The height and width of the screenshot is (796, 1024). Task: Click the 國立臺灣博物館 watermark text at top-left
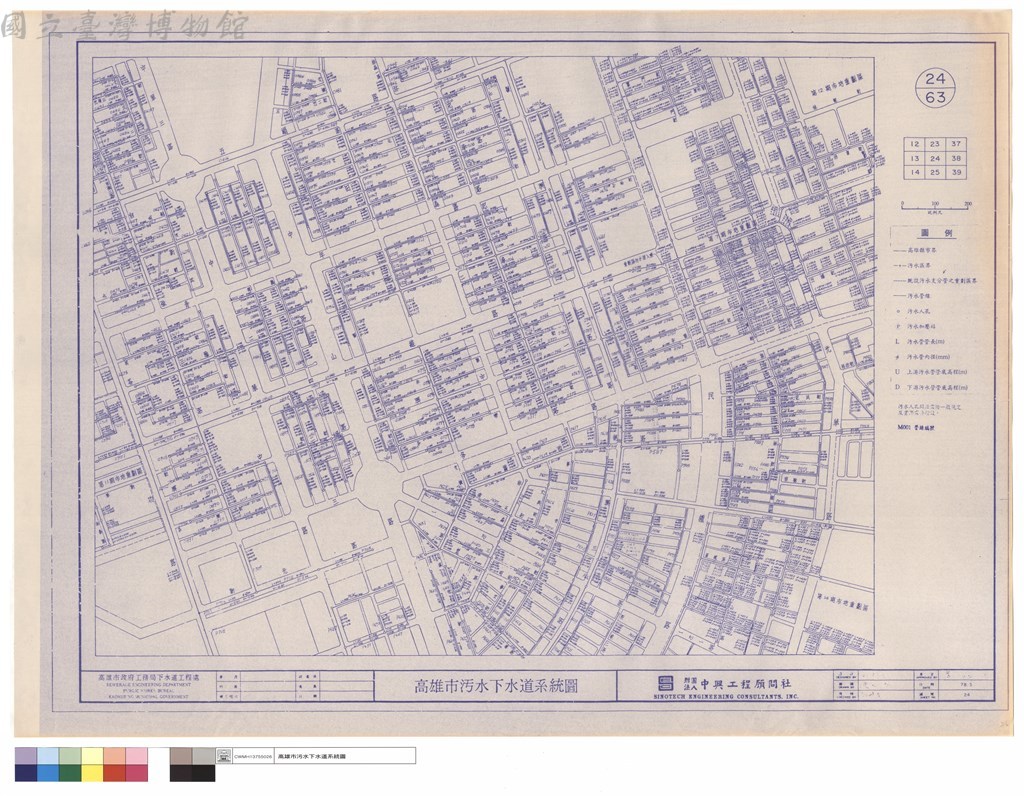point(124,25)
